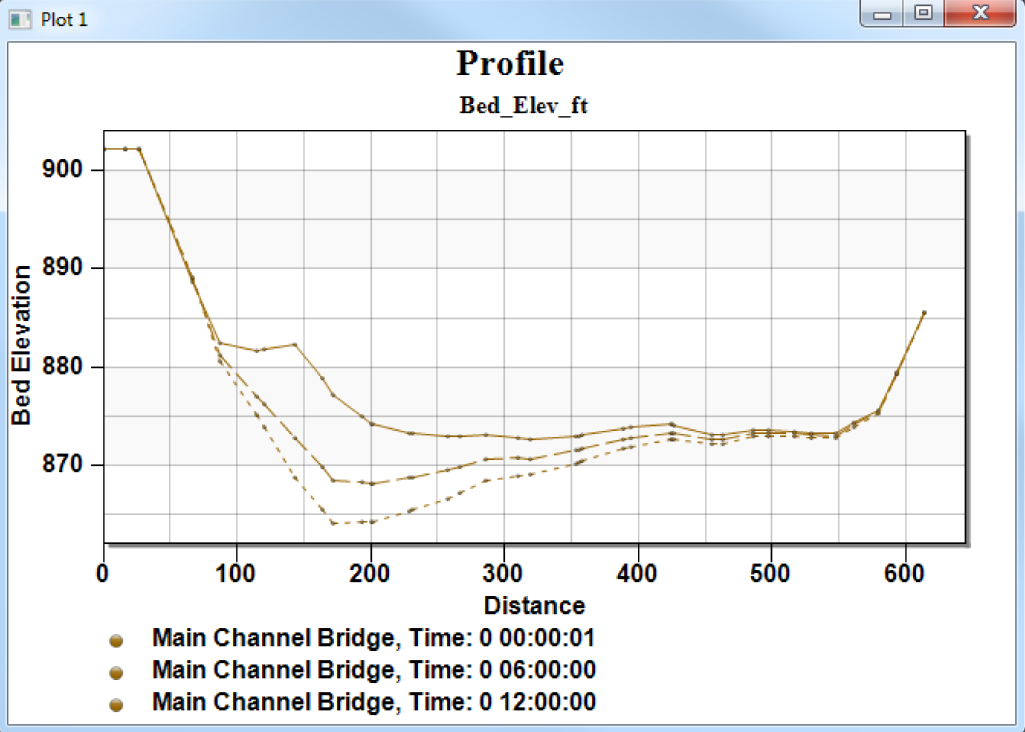Click the "Plot 1" title bar text

(x=63, y=19)
